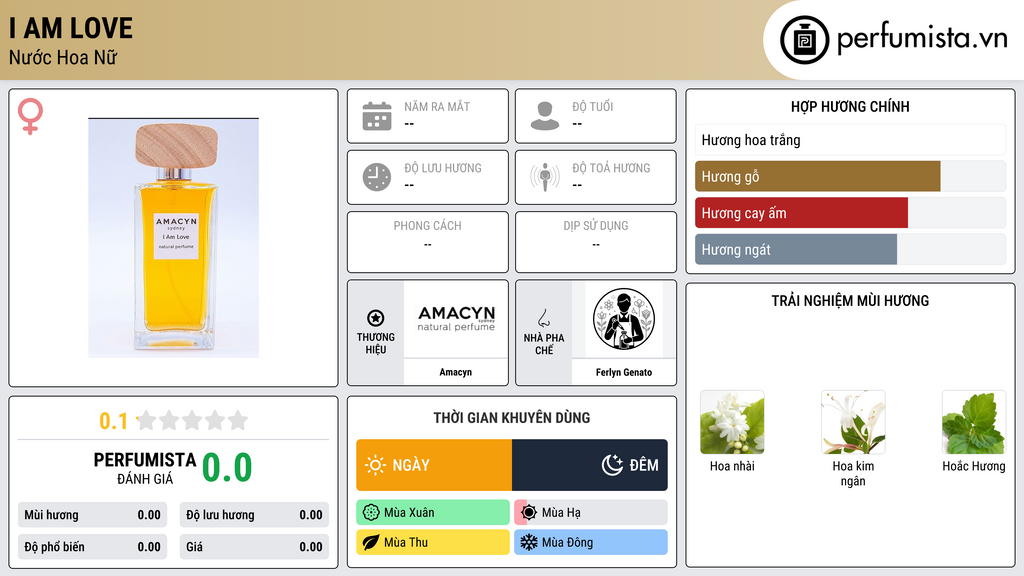
Task: Click the fifth rating star
Action: tap(238, 420)
